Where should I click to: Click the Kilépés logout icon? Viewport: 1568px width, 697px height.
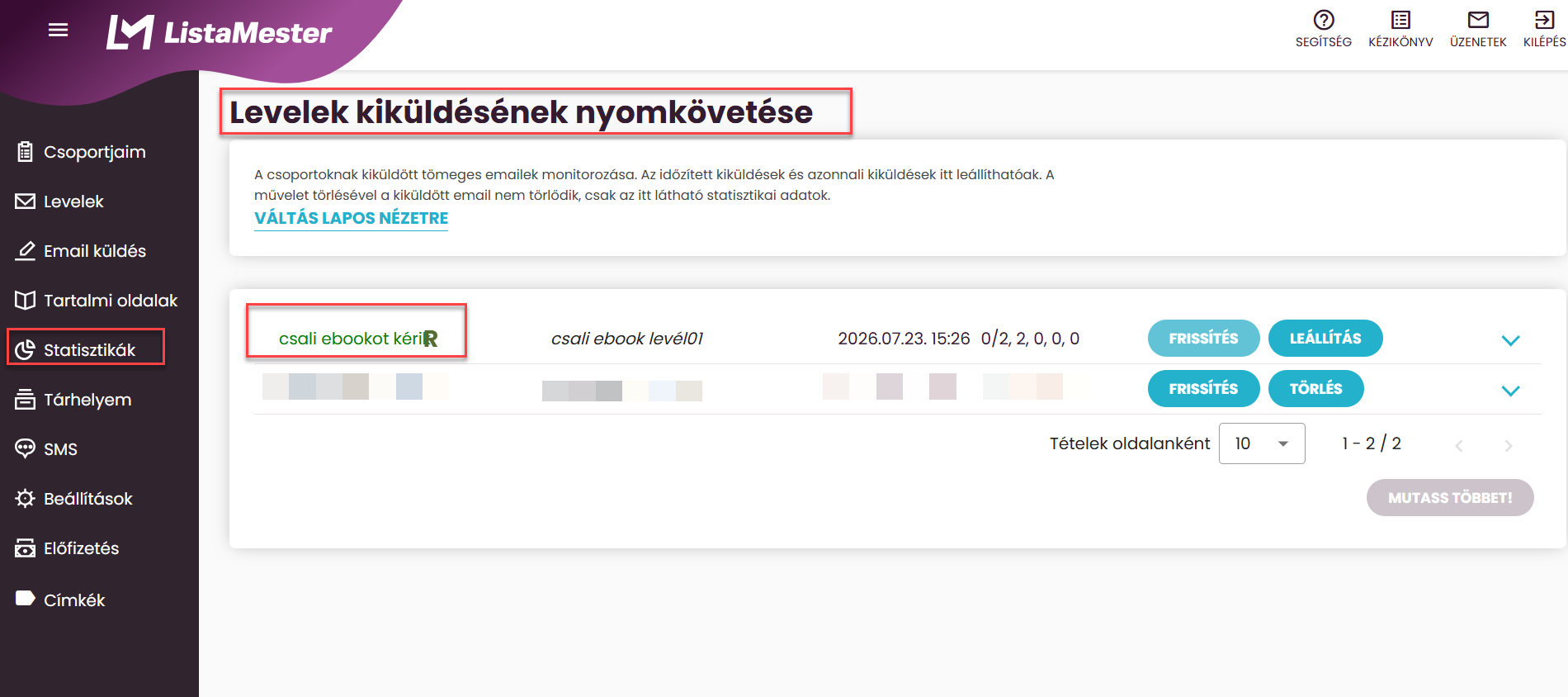click(1544, 20)
